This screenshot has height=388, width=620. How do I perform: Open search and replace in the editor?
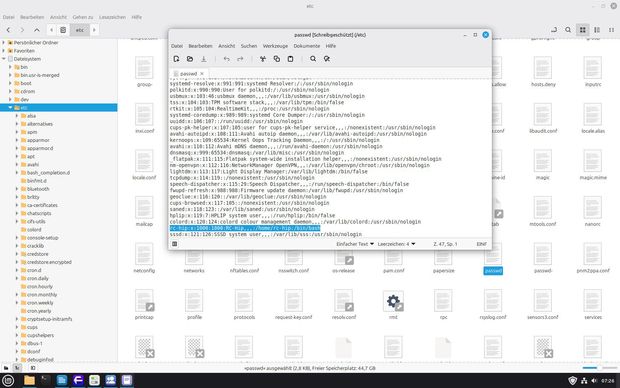[x=327, y=59]
